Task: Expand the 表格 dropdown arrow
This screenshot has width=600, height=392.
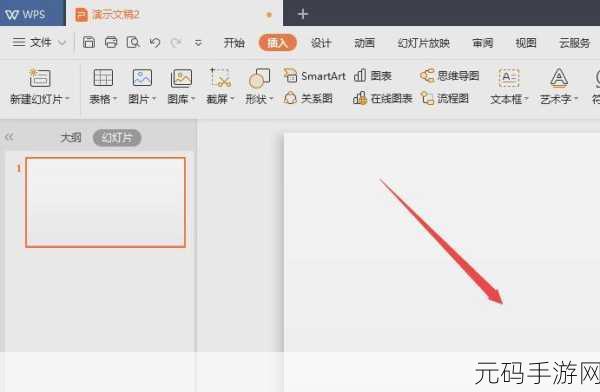Action: coord(115,99)
